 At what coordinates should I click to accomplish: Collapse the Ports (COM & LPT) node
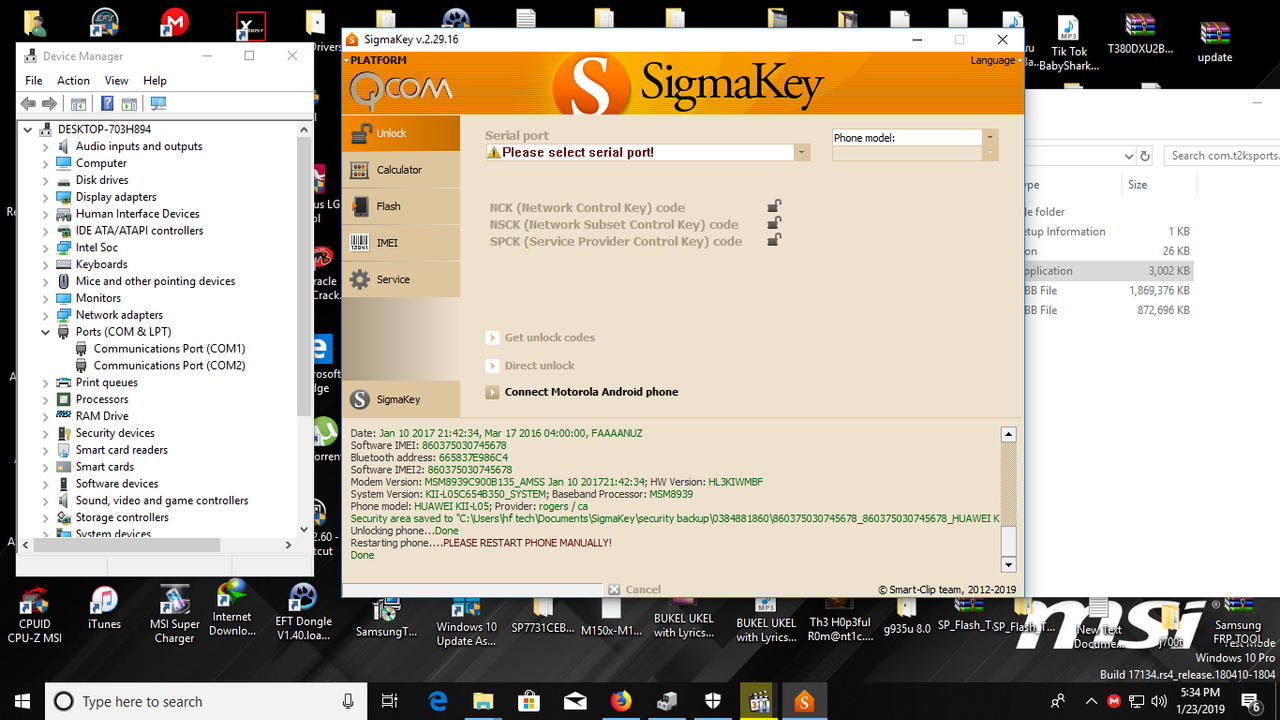47,331
